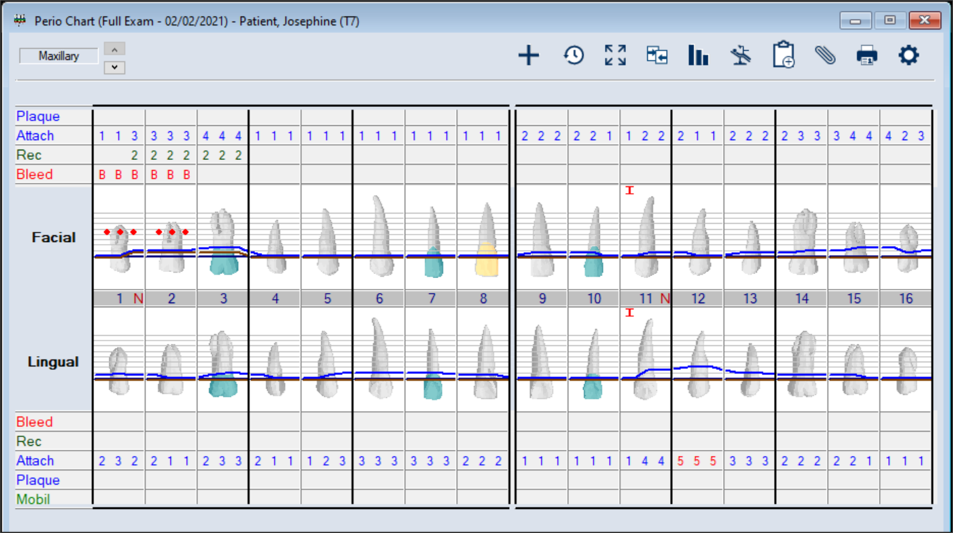953x533 pixels.
Task: Click the compare exams icon
Action: coord(656,55)
